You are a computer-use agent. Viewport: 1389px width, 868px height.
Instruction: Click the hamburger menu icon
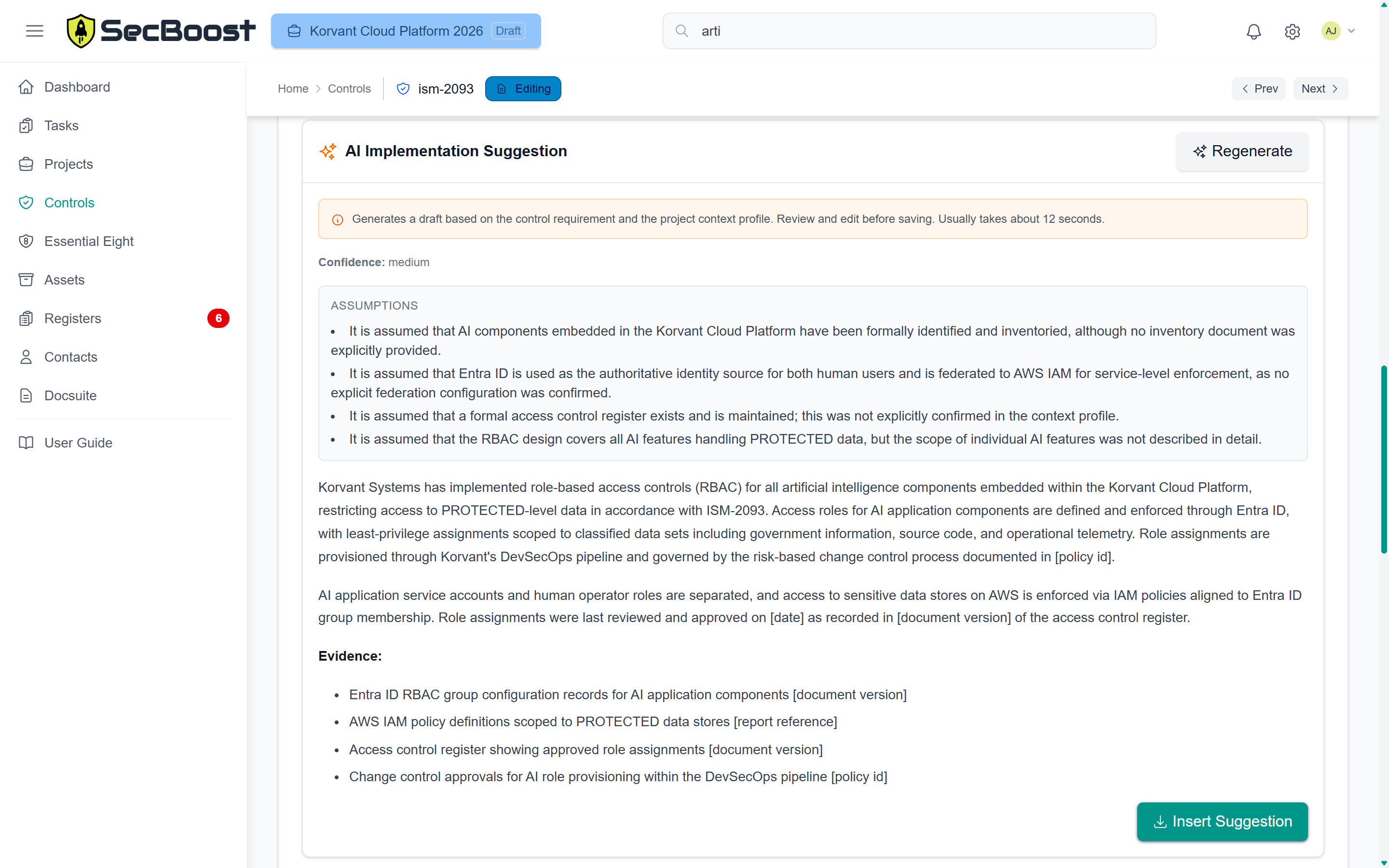click(34, 31)
